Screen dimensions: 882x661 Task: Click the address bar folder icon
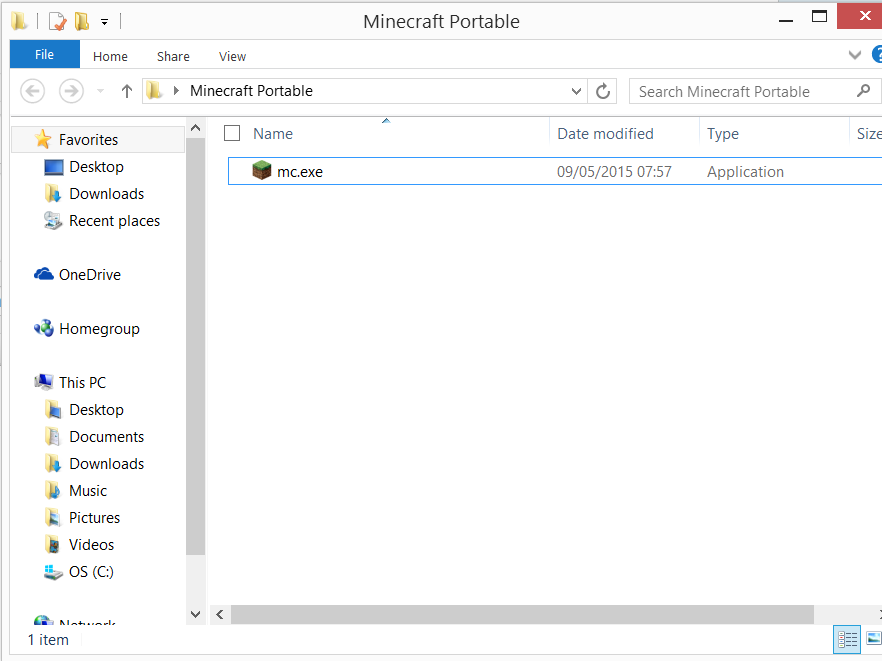[x=154, y=91]
